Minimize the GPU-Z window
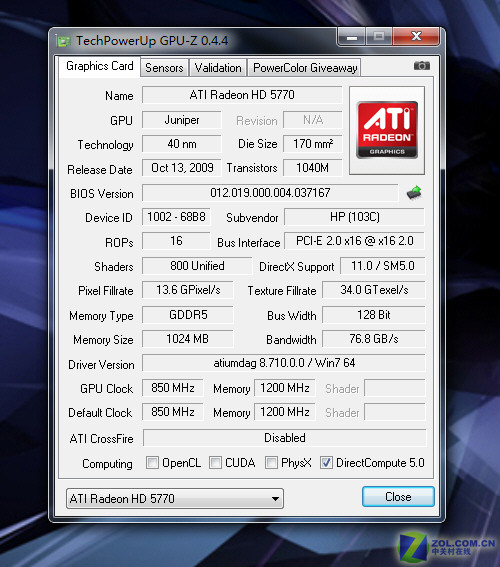The height and width of the screenshot is (567, 500). [x=352, y=37]
